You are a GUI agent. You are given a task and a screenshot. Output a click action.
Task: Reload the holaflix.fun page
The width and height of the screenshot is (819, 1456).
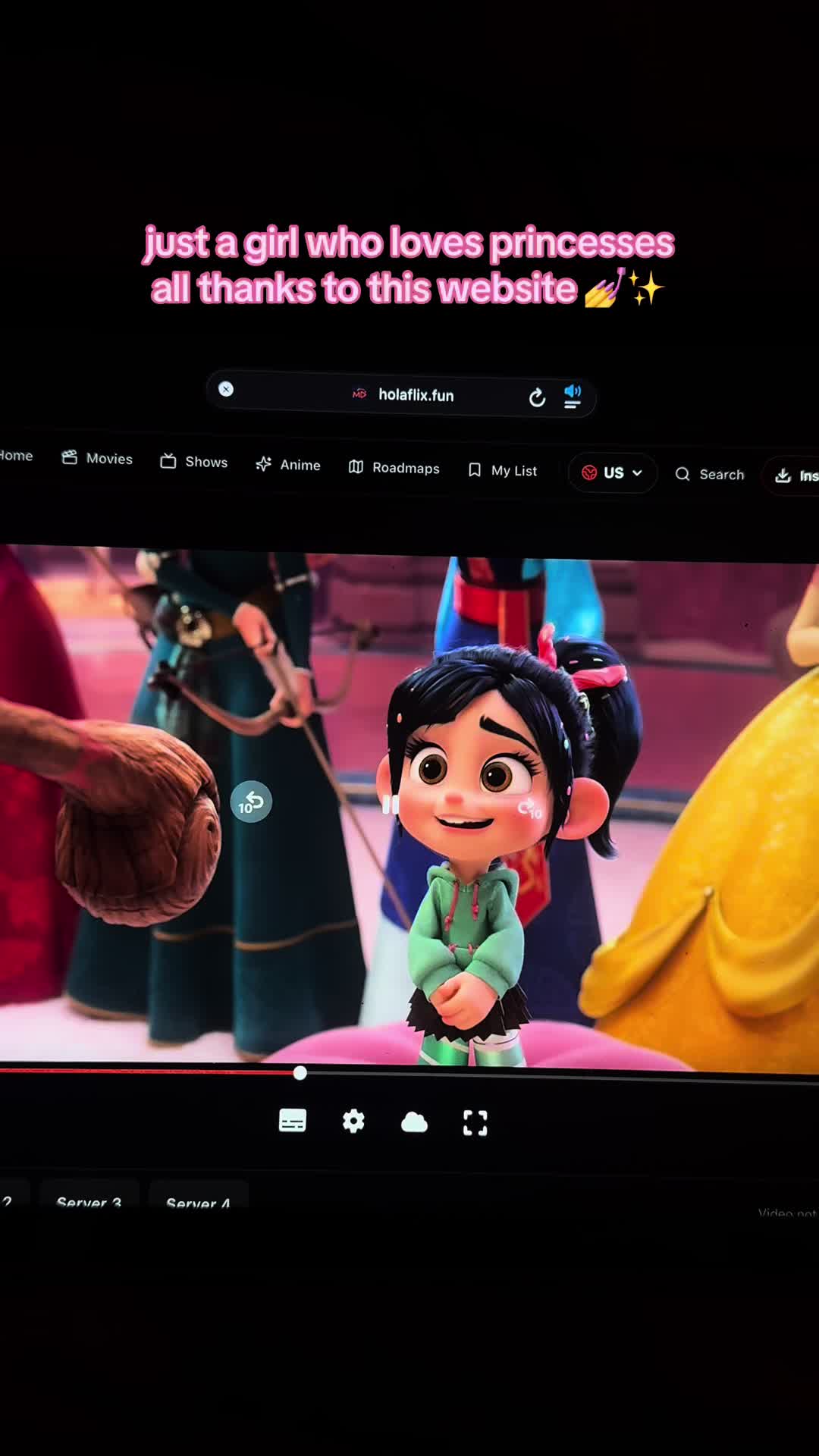537,397
